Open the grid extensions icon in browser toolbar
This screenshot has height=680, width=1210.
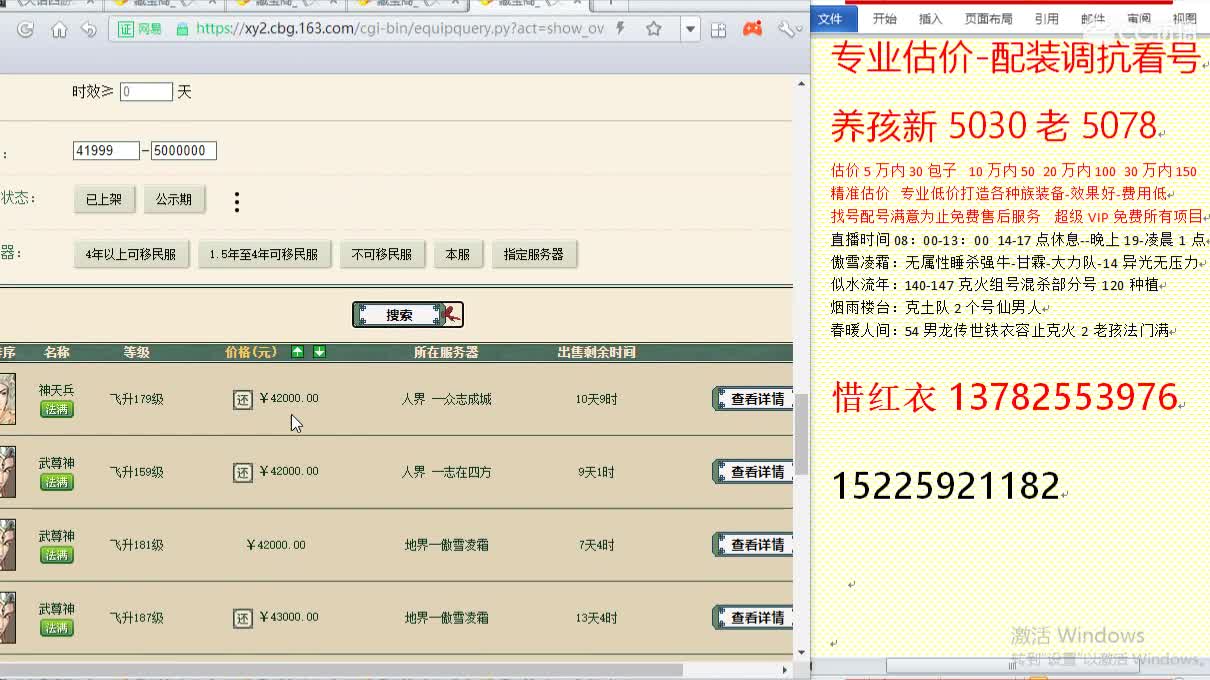[719, 30]
